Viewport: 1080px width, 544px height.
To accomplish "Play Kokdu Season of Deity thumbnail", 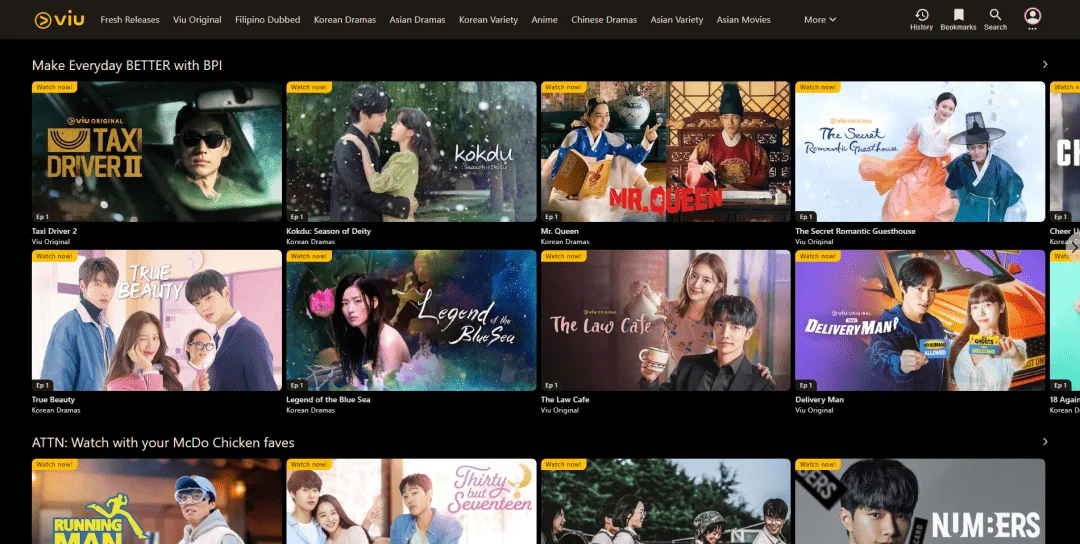I will tap(411, 151).
